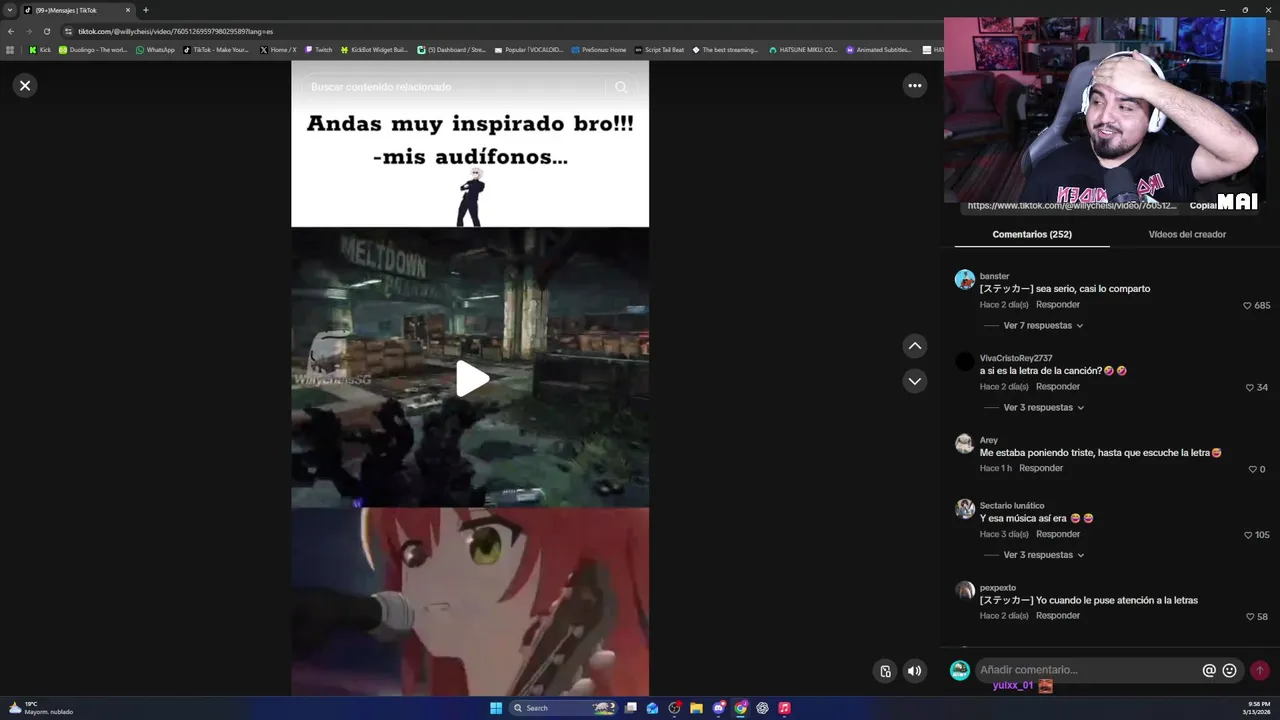
Task: Open the 'Animated Subtitles' bookmark
Action: (879, 49)
